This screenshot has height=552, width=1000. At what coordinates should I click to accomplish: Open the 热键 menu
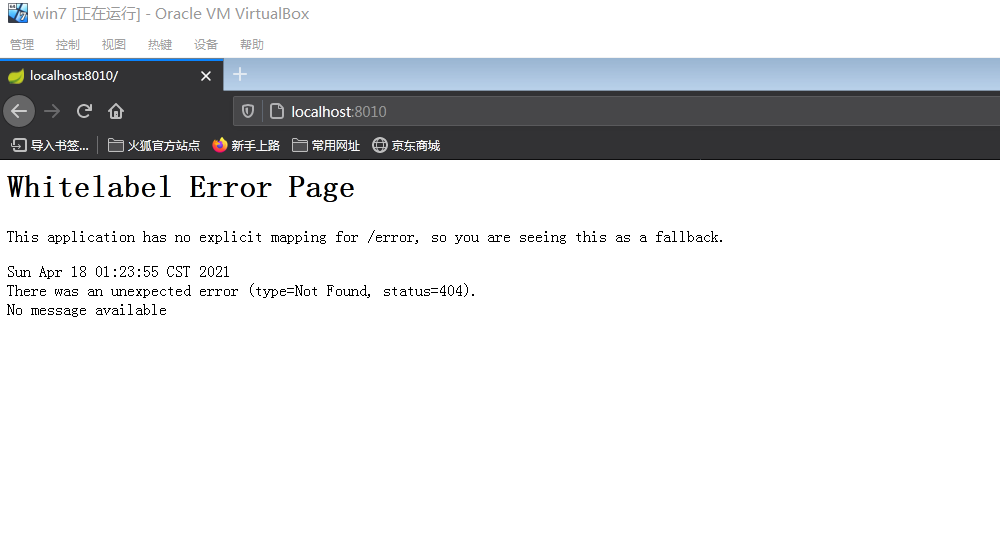159,45
